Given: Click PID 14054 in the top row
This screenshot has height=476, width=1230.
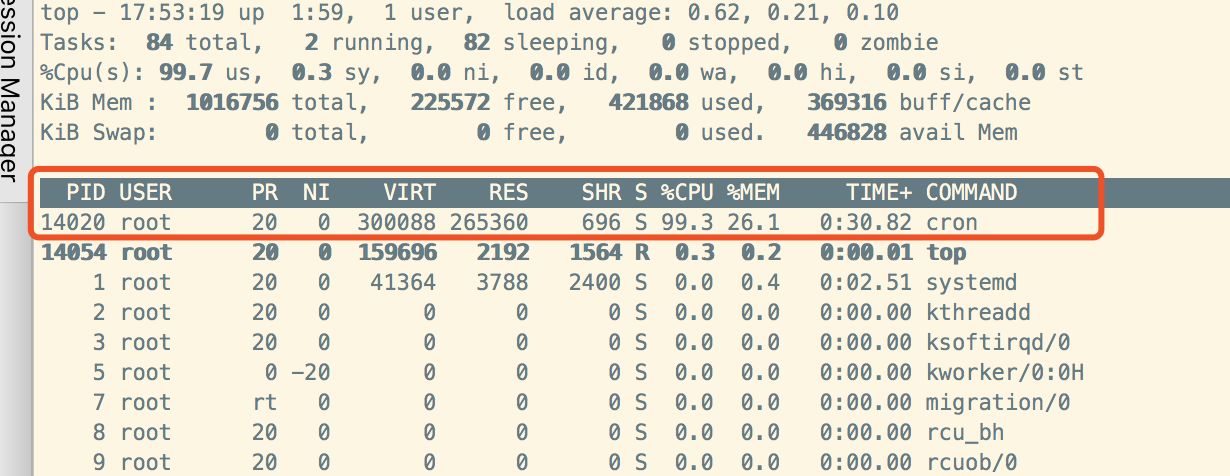Looking at the screenshot, I should click(x=73, y=252).
